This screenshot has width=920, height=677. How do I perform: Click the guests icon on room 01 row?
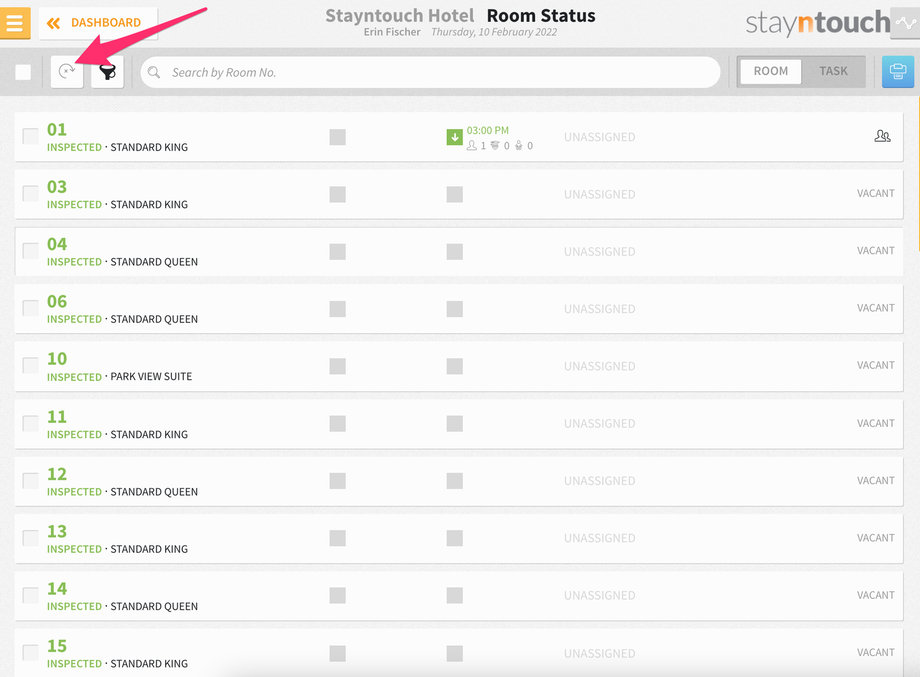882,136
